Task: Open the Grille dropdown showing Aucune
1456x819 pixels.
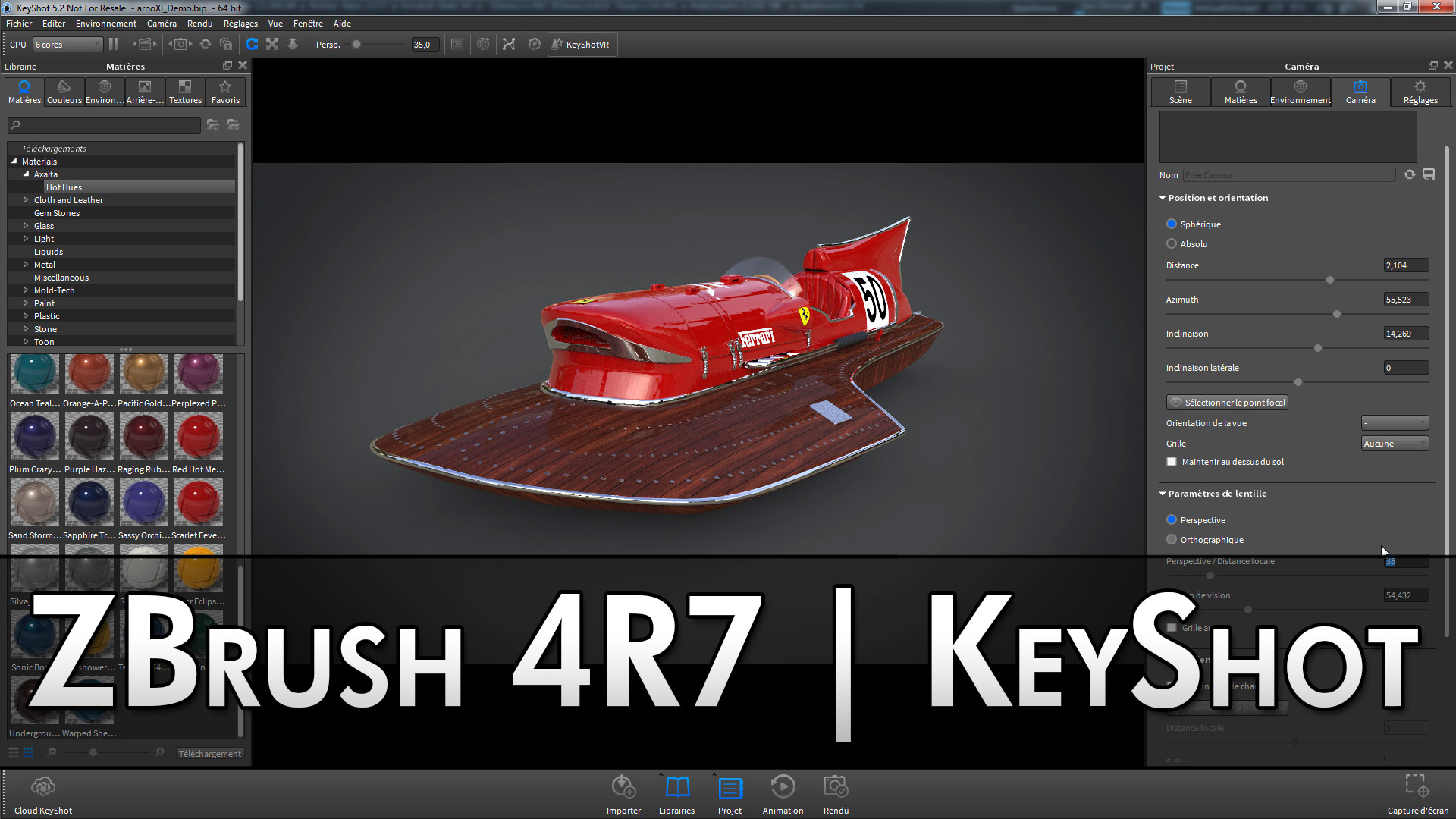Action: coord(1395,443)
